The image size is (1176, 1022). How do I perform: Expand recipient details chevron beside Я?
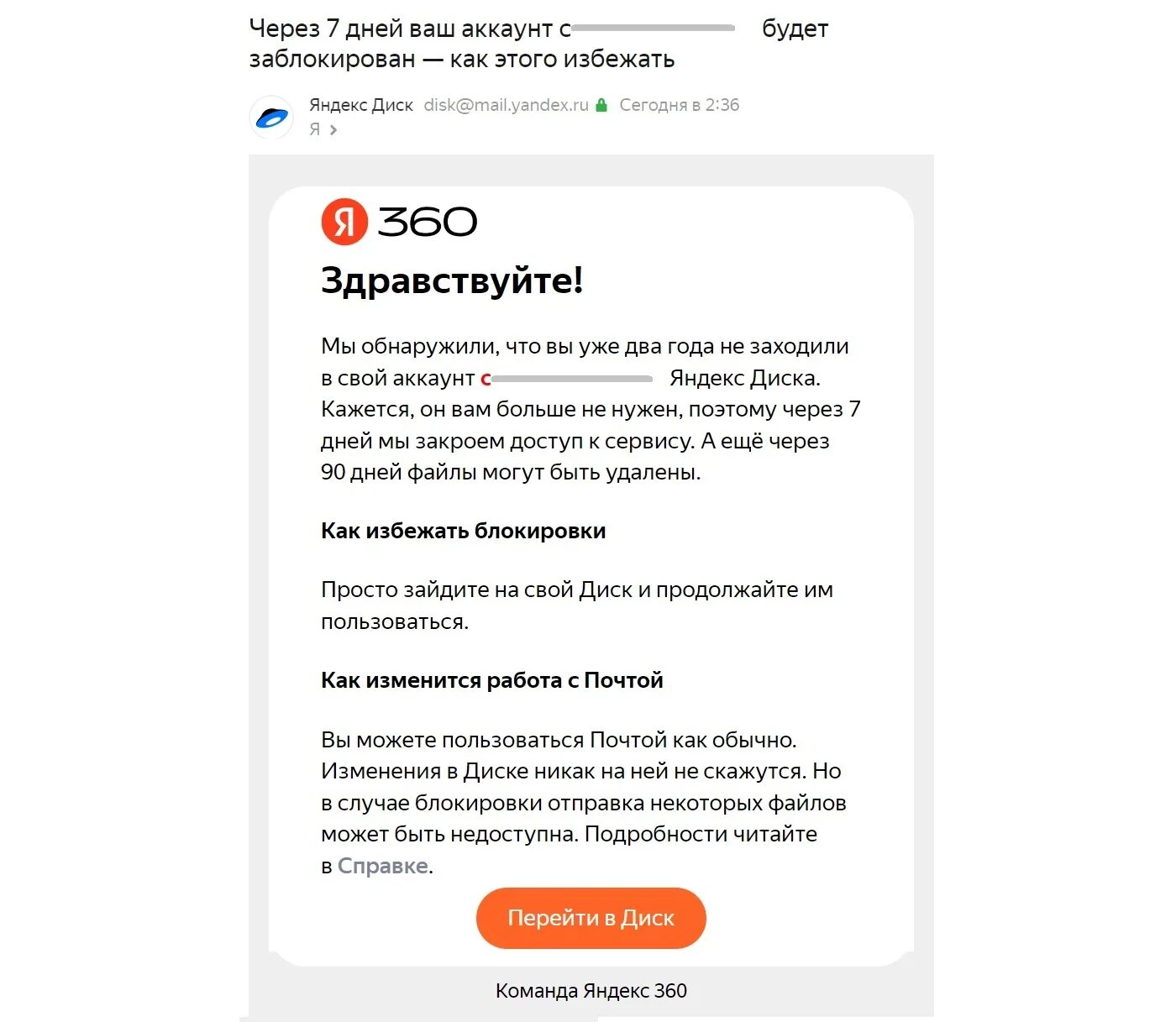[x=333, y=130]
